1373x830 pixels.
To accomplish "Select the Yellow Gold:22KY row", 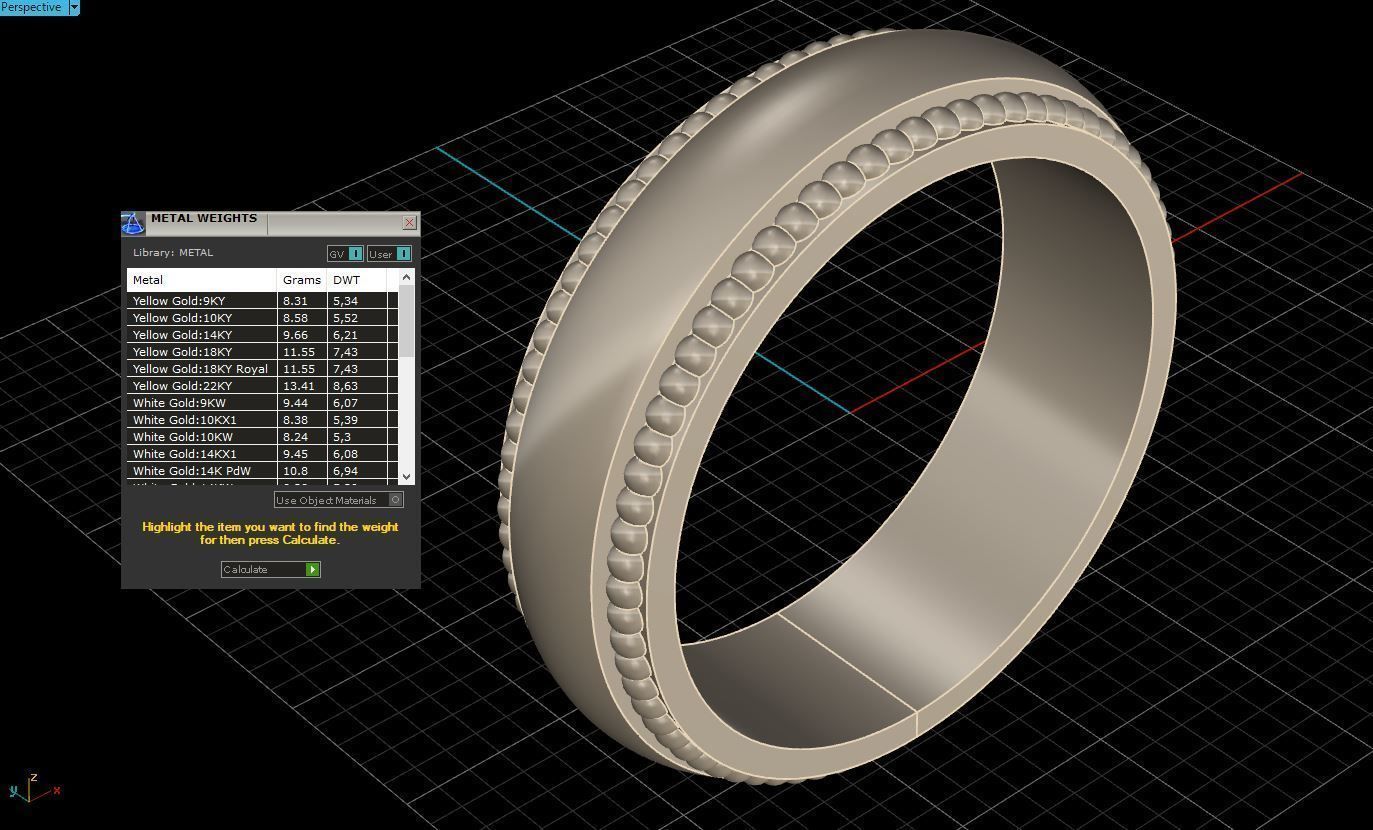I will [x=262, y=386].
